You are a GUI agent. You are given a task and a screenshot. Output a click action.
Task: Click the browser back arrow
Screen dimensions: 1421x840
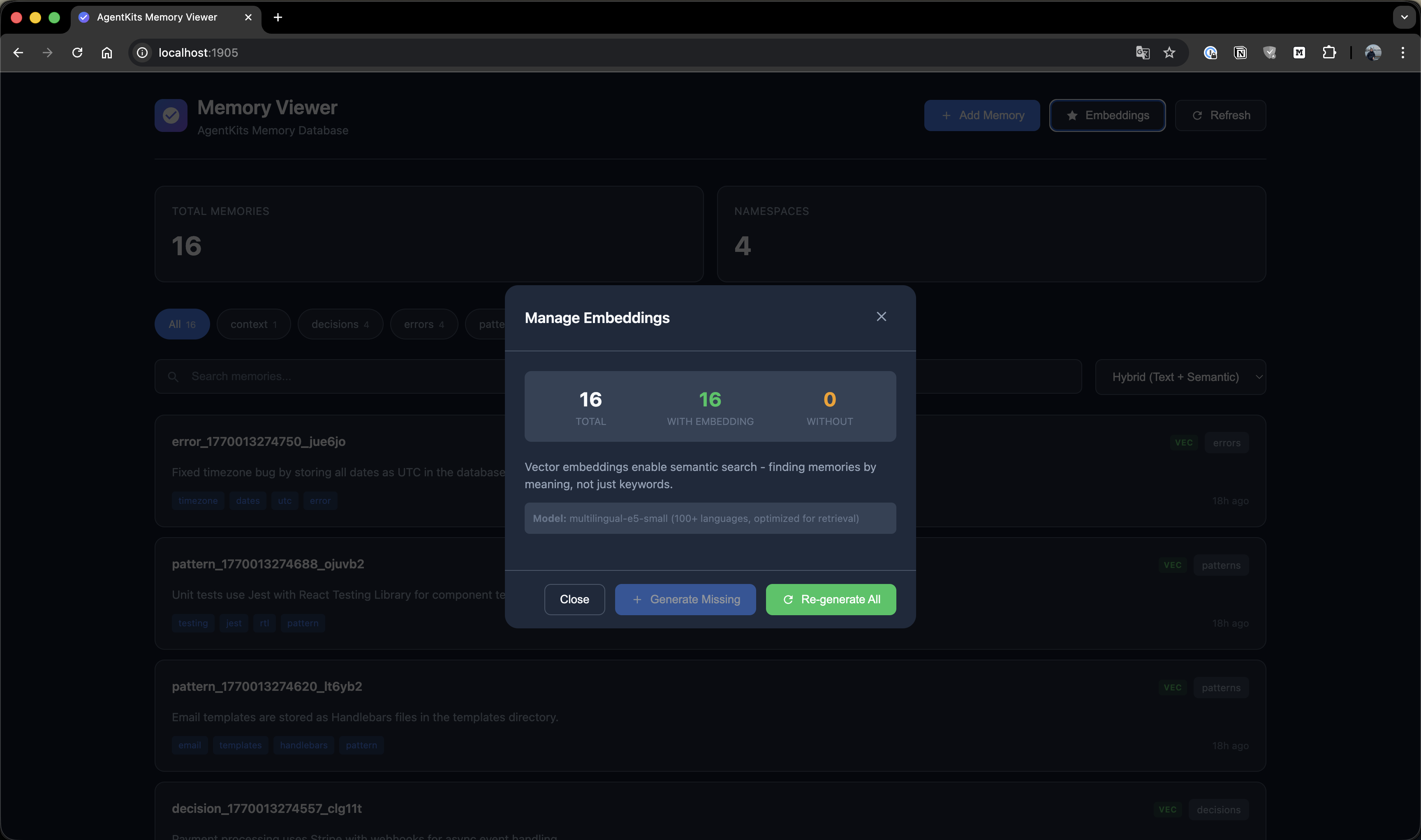(x=18, y=53)
